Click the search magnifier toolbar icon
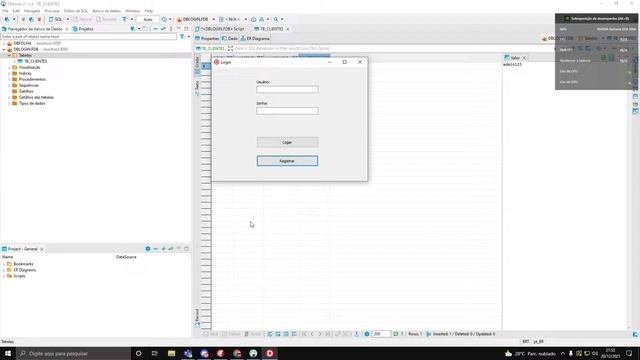This screenshot has height=360, width=640. tap(276, 19)
